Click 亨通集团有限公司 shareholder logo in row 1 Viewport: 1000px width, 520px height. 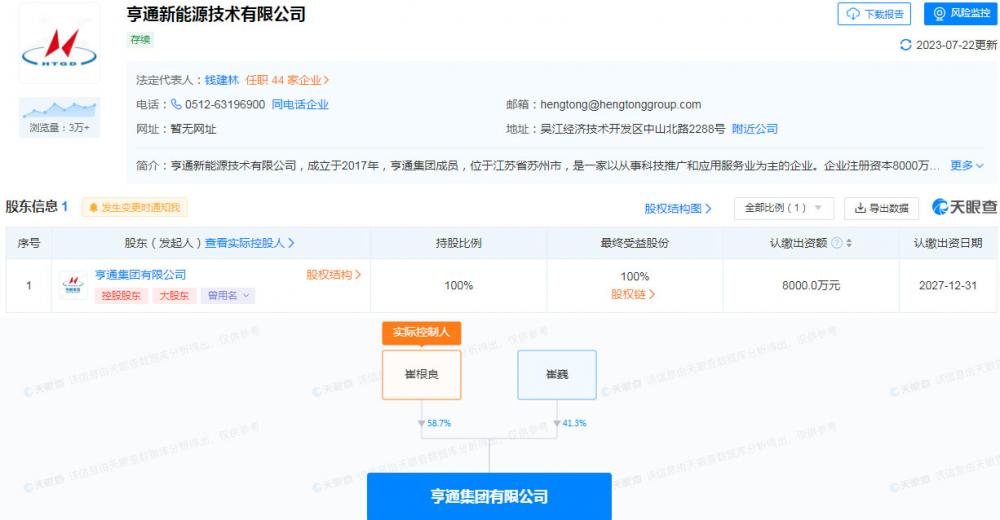[73, 285]
